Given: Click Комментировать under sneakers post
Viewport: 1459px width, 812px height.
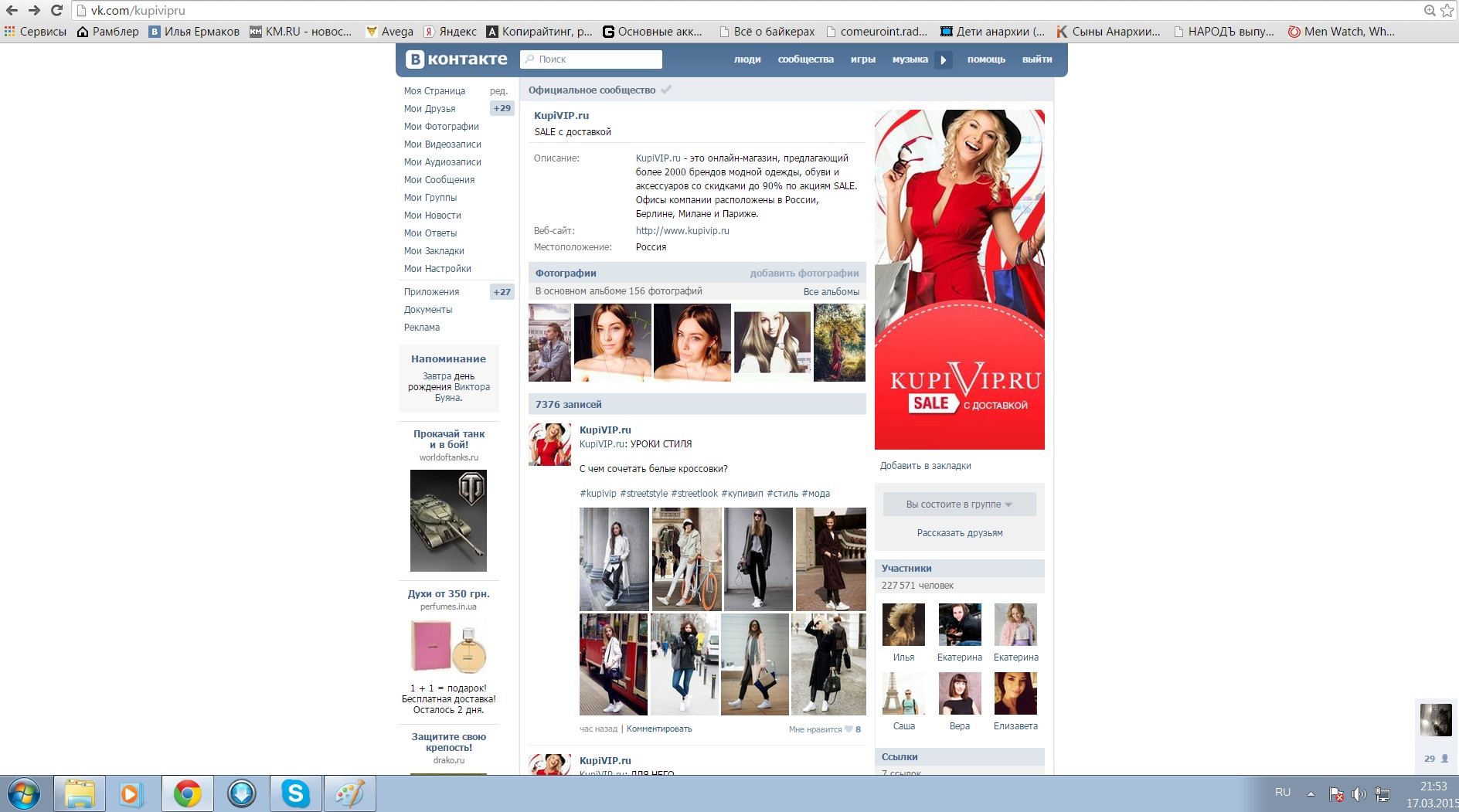Looking at the screenshot, I should 659,729.
